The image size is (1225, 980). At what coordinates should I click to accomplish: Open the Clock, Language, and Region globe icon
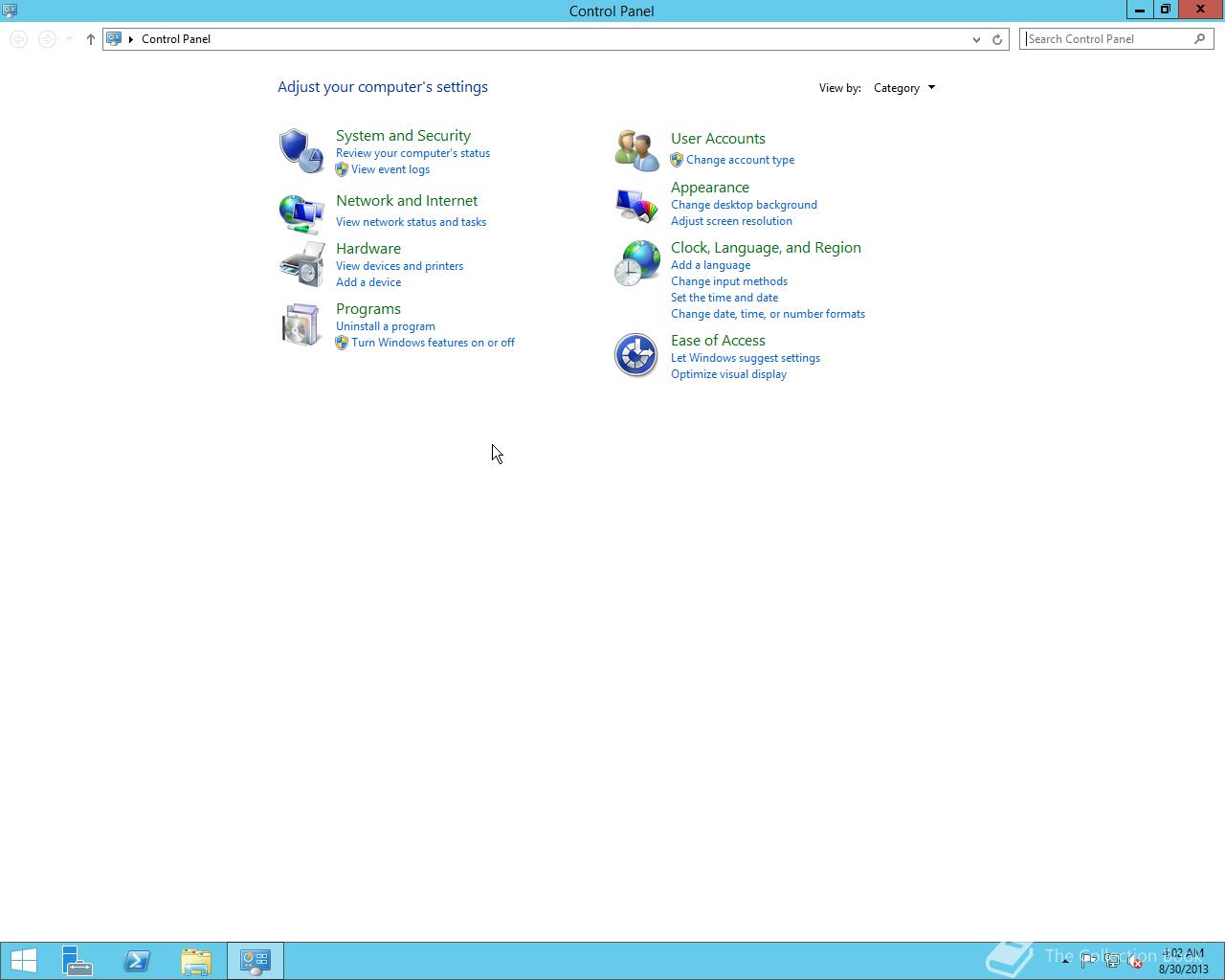pyautogui.click(x=636, y=263)
